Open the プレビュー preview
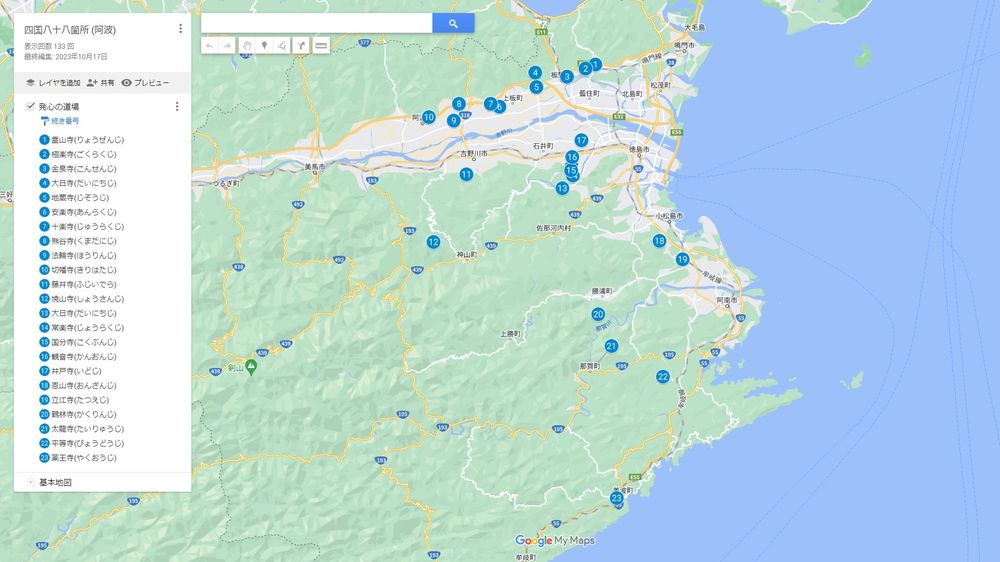Viewport: 1000px width, 562px height. (x=145, y=83)
